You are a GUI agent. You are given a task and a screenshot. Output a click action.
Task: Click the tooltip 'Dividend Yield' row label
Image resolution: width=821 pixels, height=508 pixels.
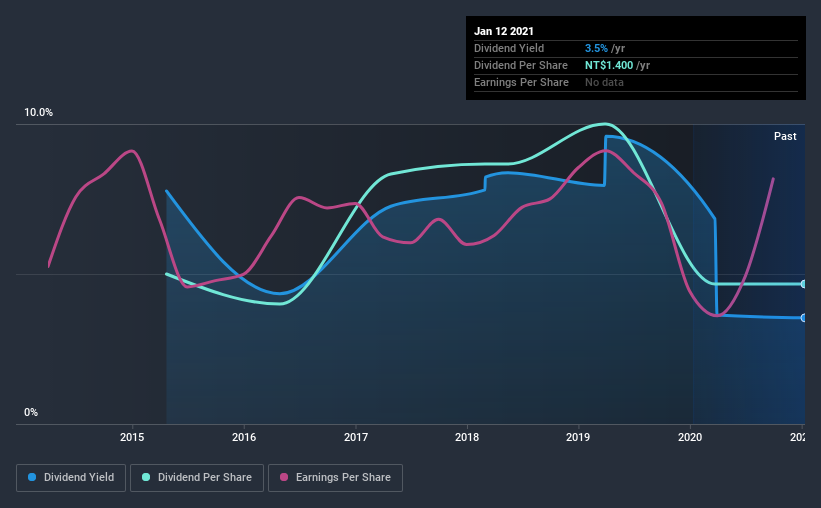[509, 48]
